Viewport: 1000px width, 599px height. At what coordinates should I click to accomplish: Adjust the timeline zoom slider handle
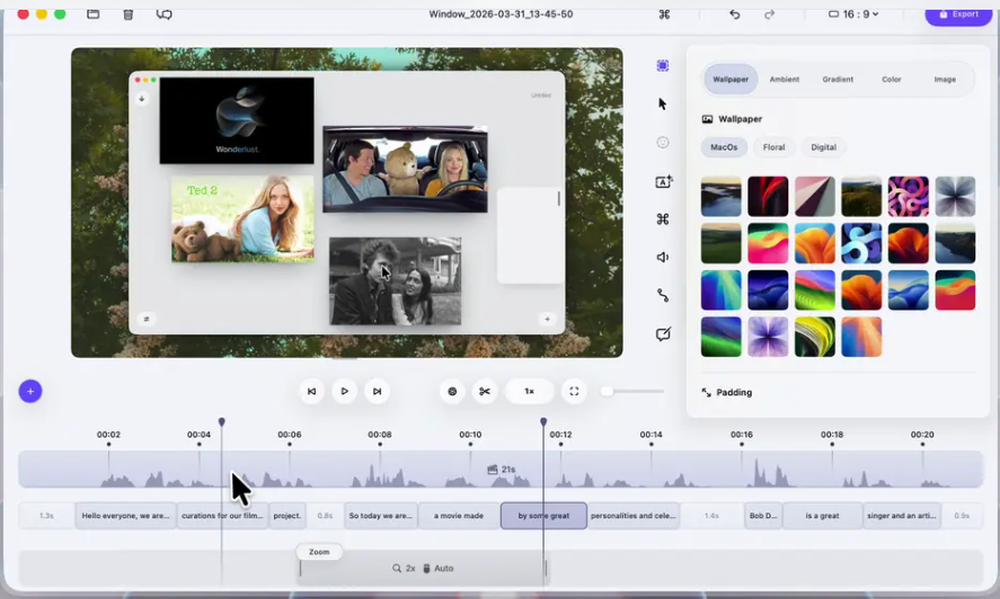[x=607, y=391]
